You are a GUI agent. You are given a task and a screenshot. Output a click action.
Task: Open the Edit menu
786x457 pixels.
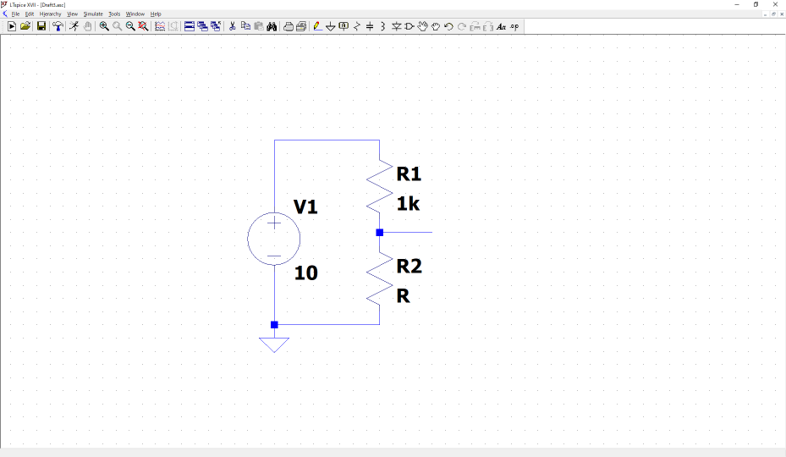click(30, 14)
